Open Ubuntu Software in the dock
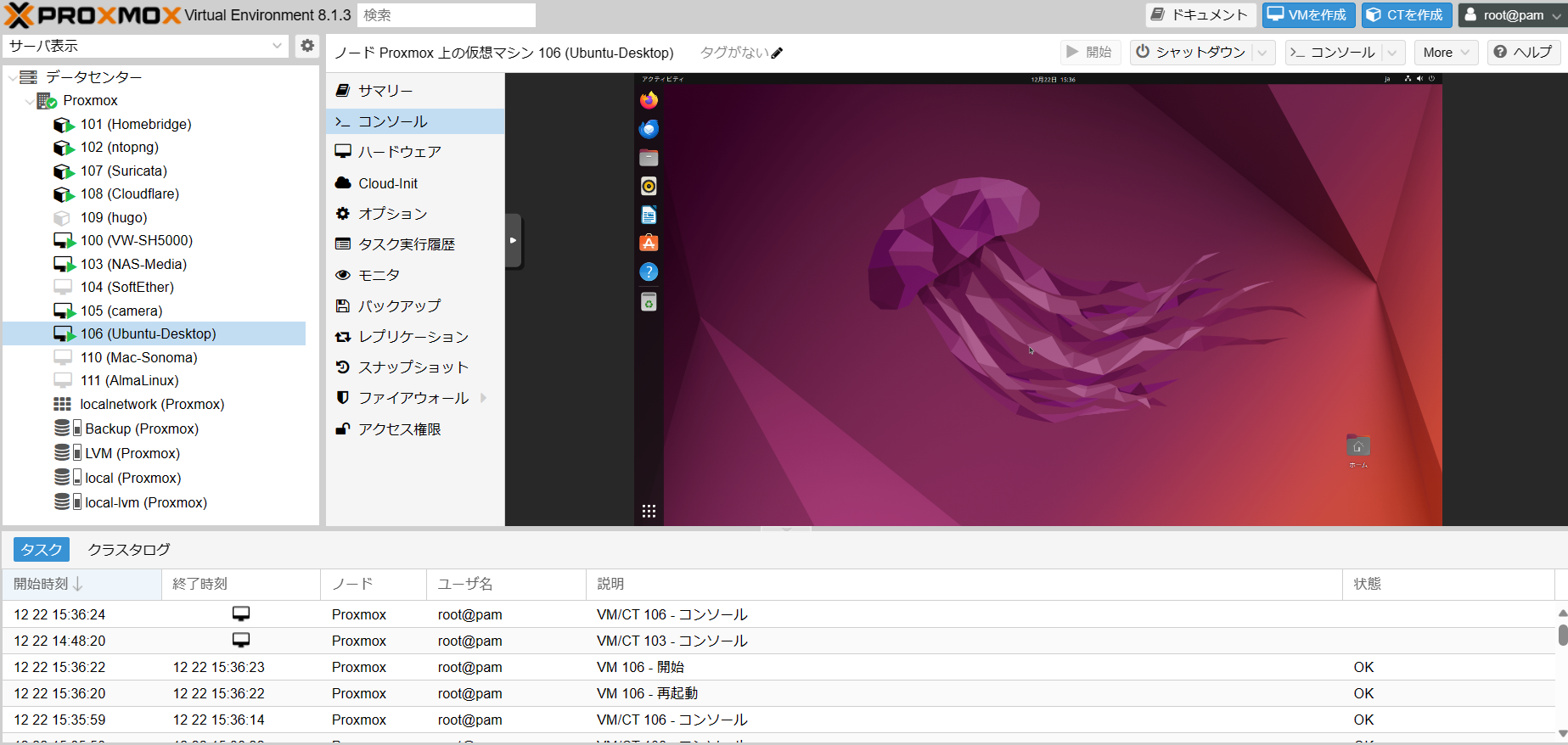Screen dimensions: 1568x745 (x=649, y=244)
